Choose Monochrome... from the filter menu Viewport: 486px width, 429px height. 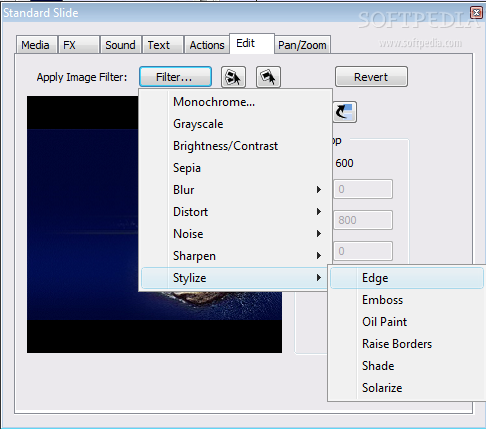coord(235,102)
